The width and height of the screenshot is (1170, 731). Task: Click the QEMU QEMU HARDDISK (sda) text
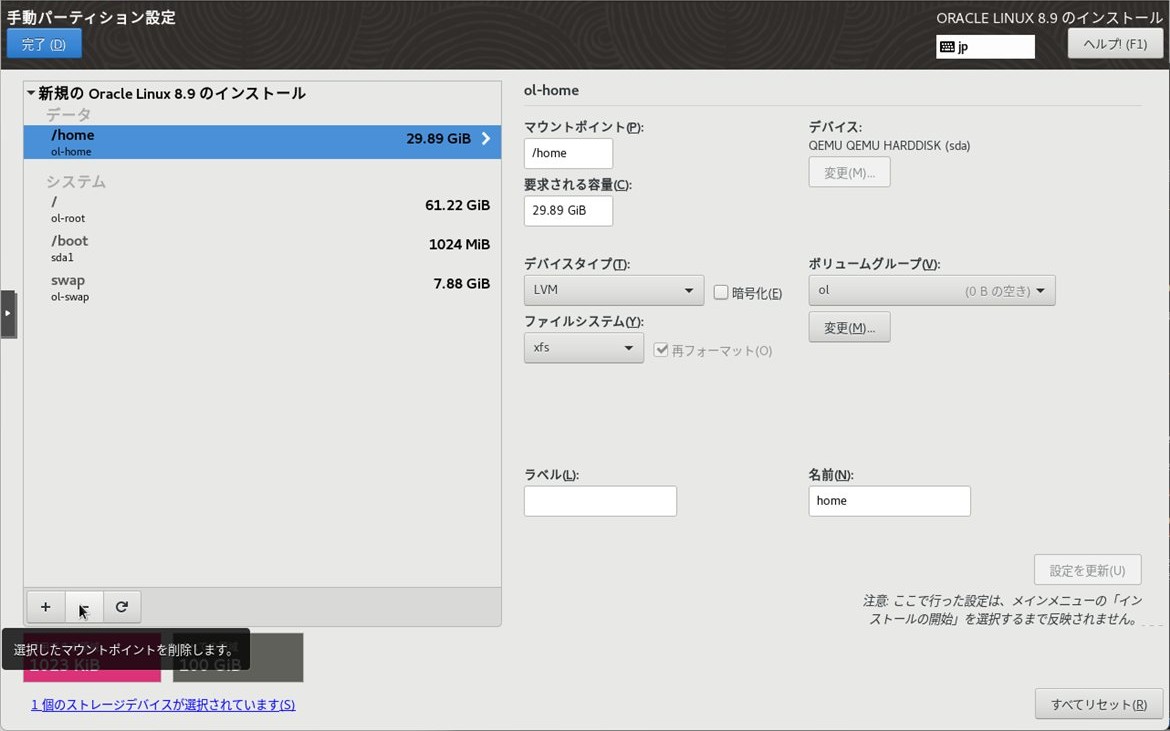click(889, 145)
